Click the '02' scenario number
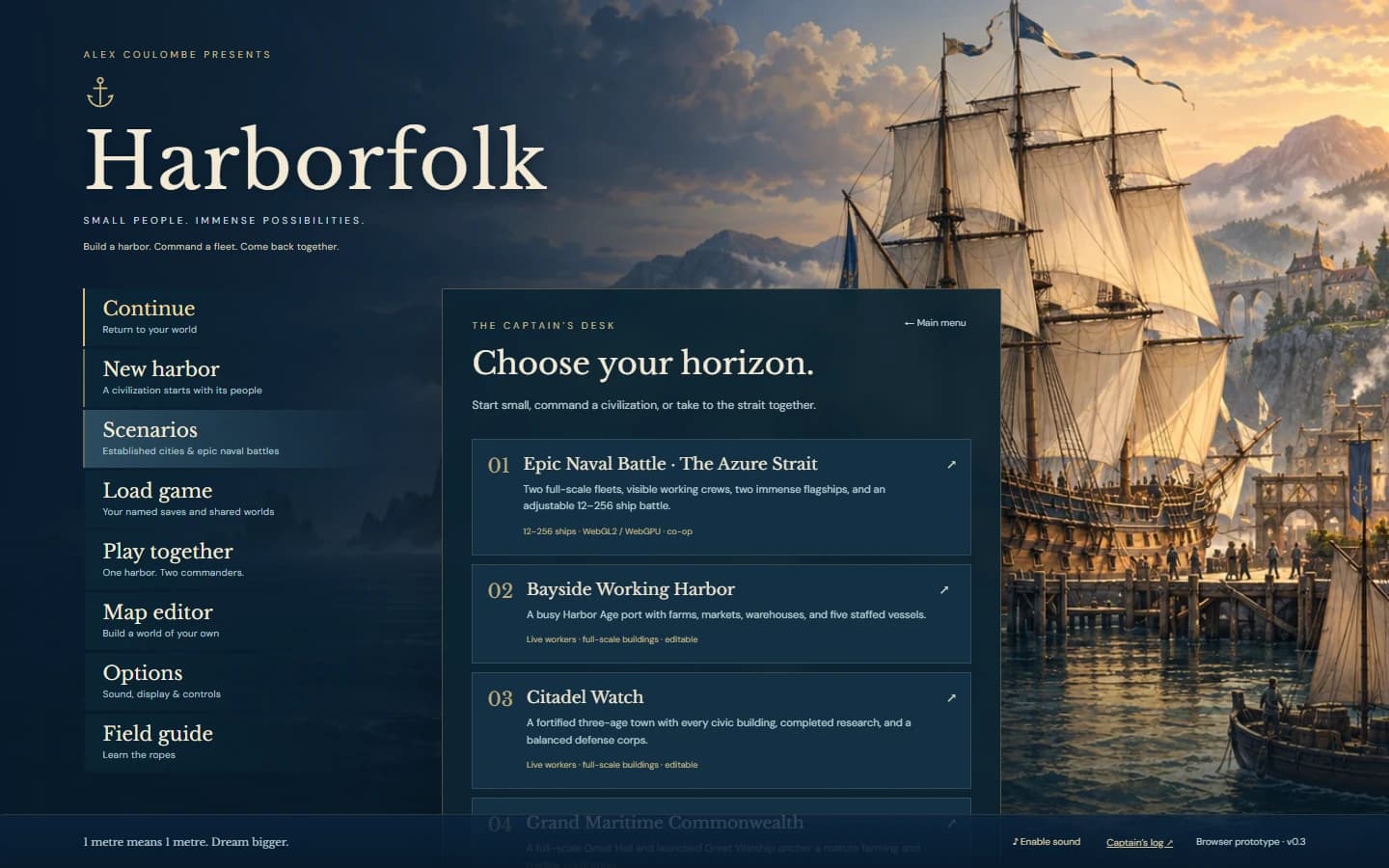This screenshot has height=868, width=1389. point(501,591)
